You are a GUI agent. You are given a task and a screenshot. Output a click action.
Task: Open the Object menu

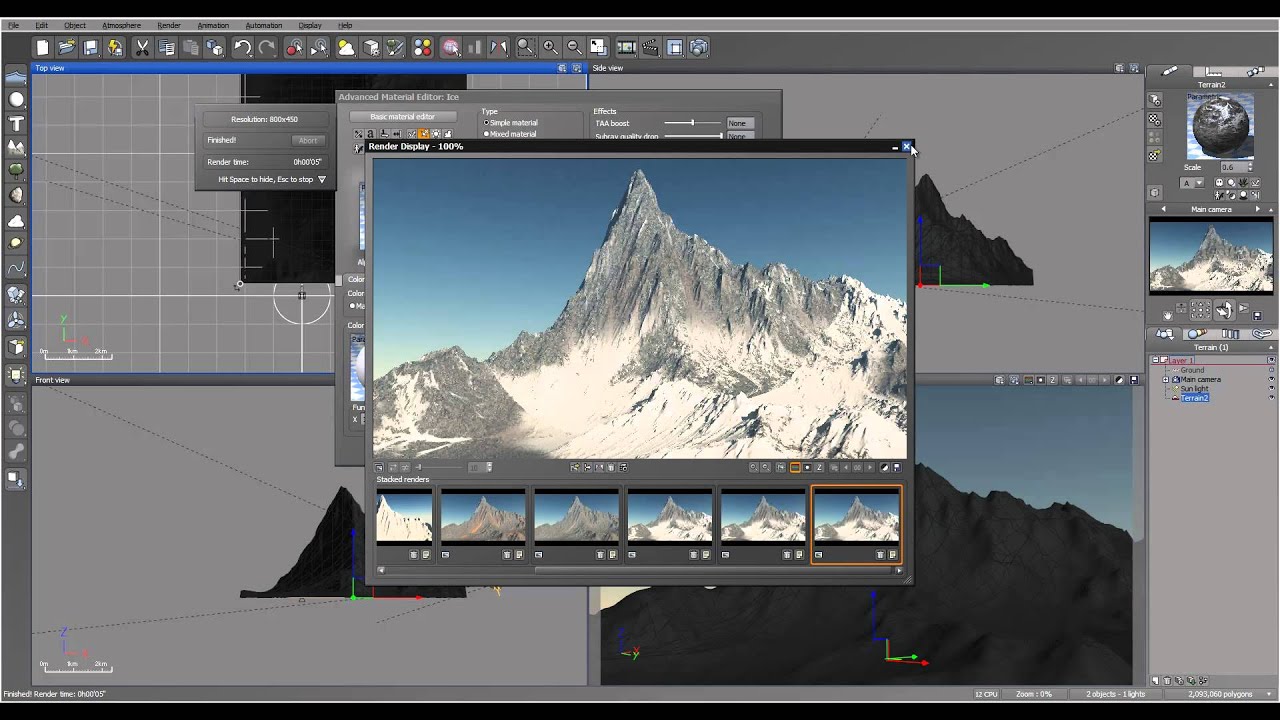(75, 25)
